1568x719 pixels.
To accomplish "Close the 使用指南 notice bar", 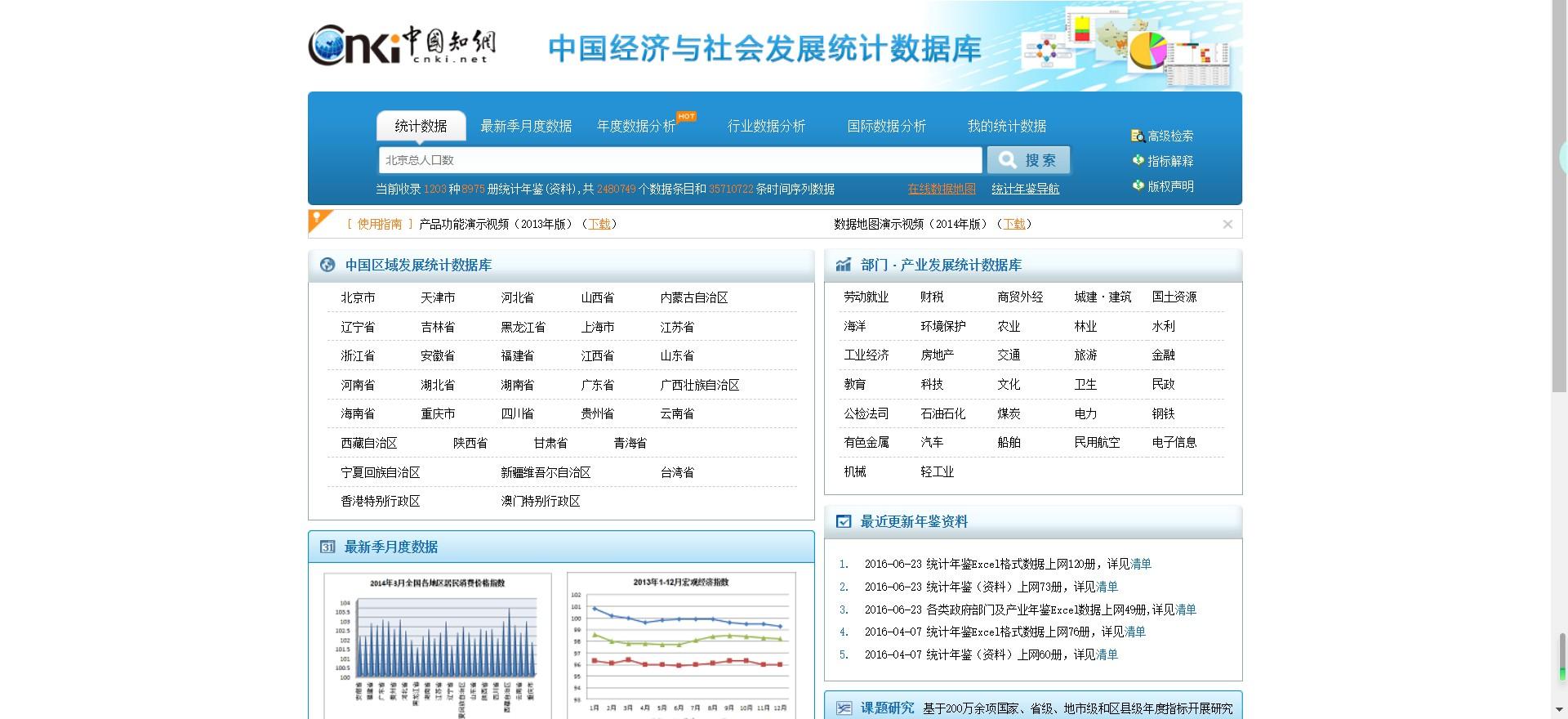I will (1227, 224).
